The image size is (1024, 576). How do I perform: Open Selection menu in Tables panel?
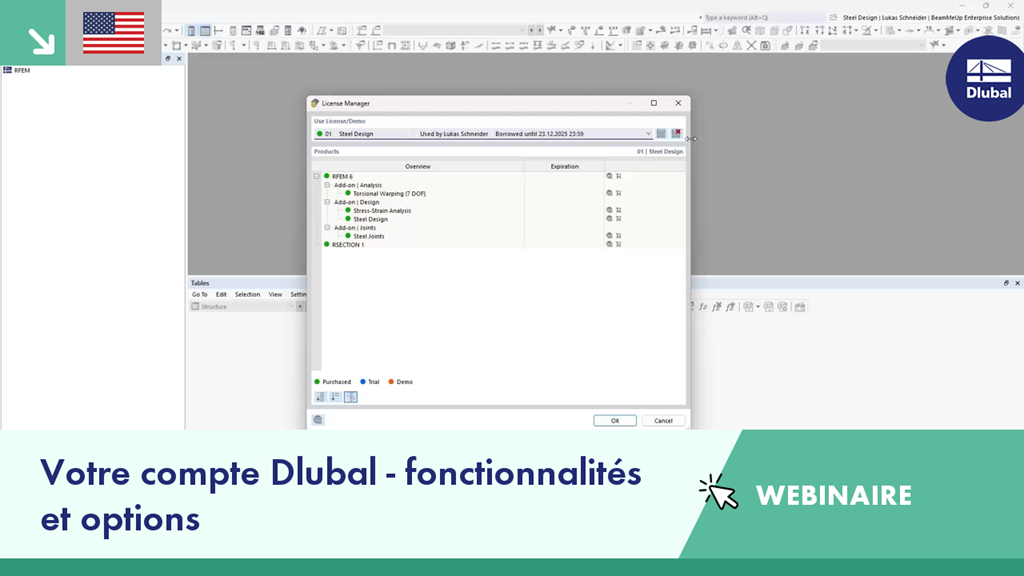pos(248,295)
